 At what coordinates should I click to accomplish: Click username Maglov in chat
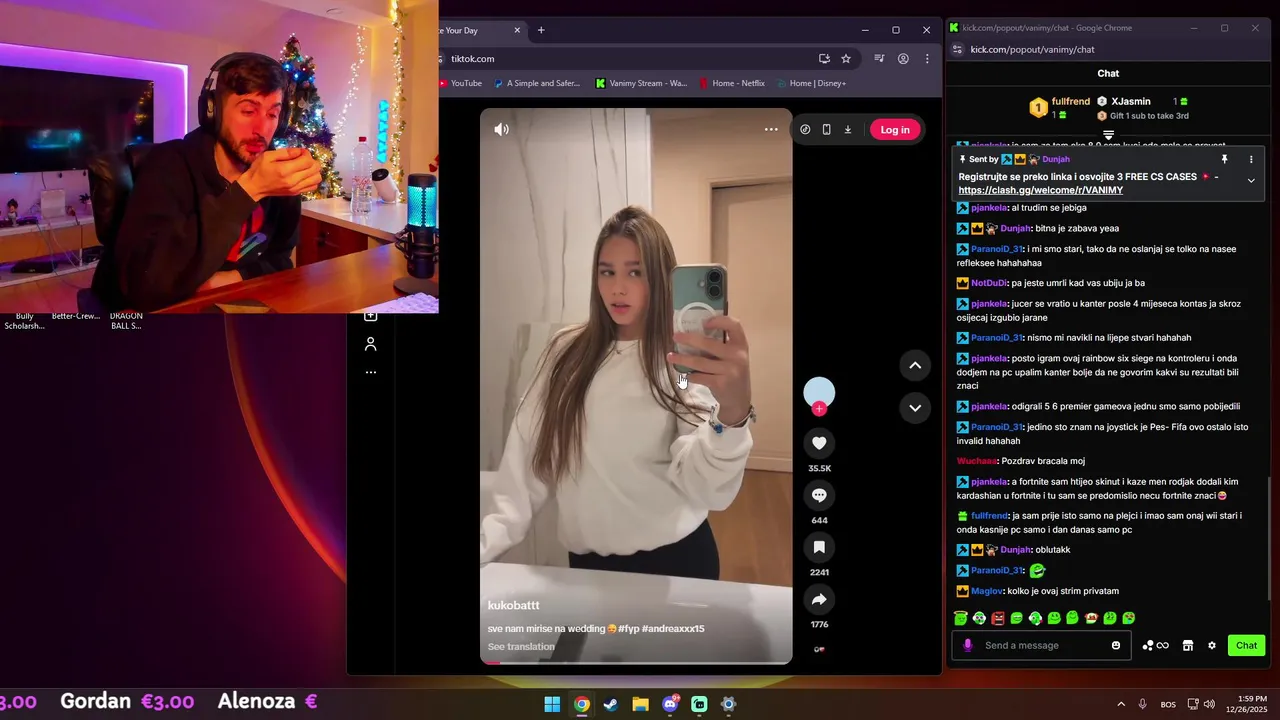(x=987, y=591)
